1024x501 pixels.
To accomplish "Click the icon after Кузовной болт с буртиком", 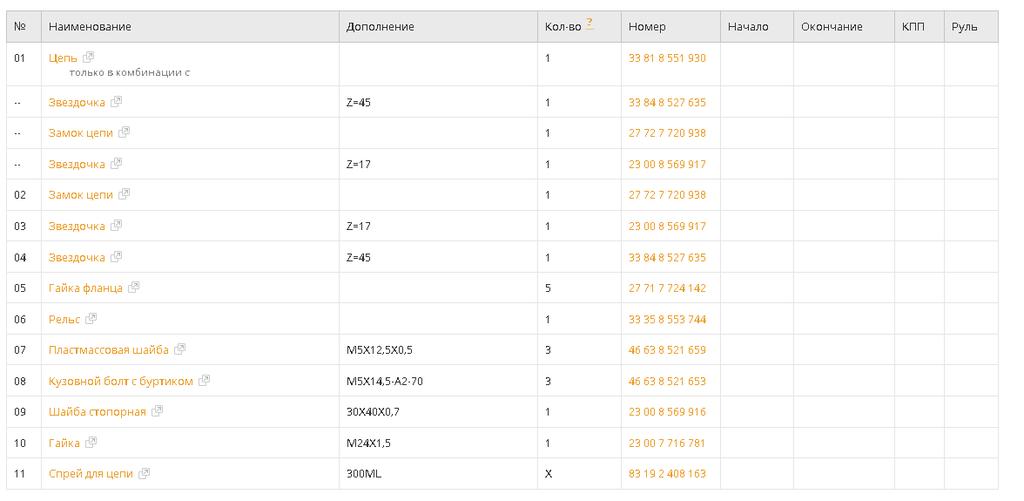I will click(204, 381).
